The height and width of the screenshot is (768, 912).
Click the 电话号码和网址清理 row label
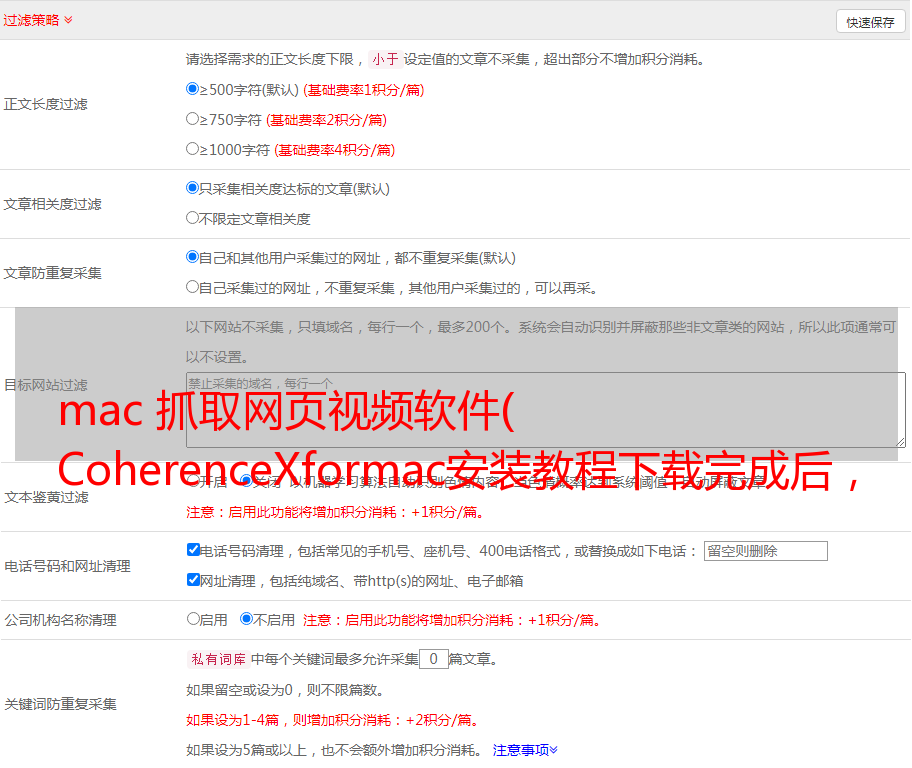pyautogui.click(x=67, y=566)
